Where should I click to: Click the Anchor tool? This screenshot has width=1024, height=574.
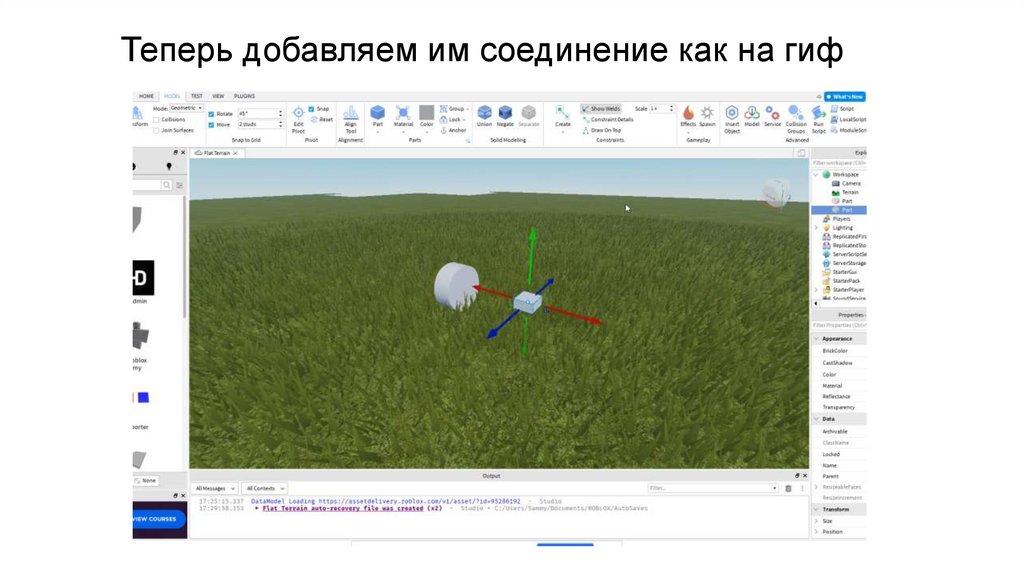[453, 130]
